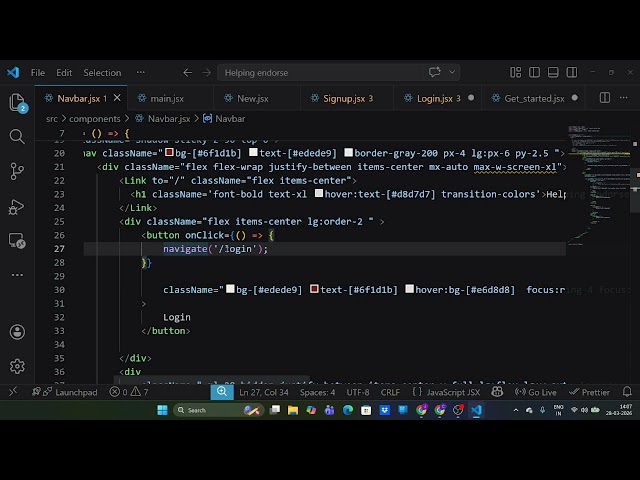The width and height of the screenshot is (640, 480).
Task: Open color swatch for border-gray-200
Action: click(348, 153)
